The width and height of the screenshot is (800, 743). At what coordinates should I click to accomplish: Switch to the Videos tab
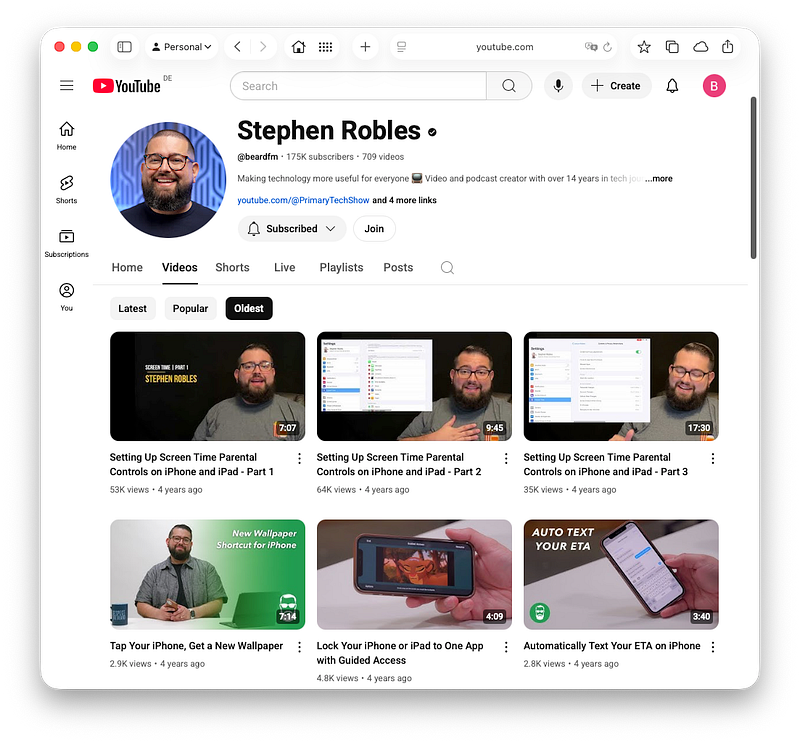point(180,267)
